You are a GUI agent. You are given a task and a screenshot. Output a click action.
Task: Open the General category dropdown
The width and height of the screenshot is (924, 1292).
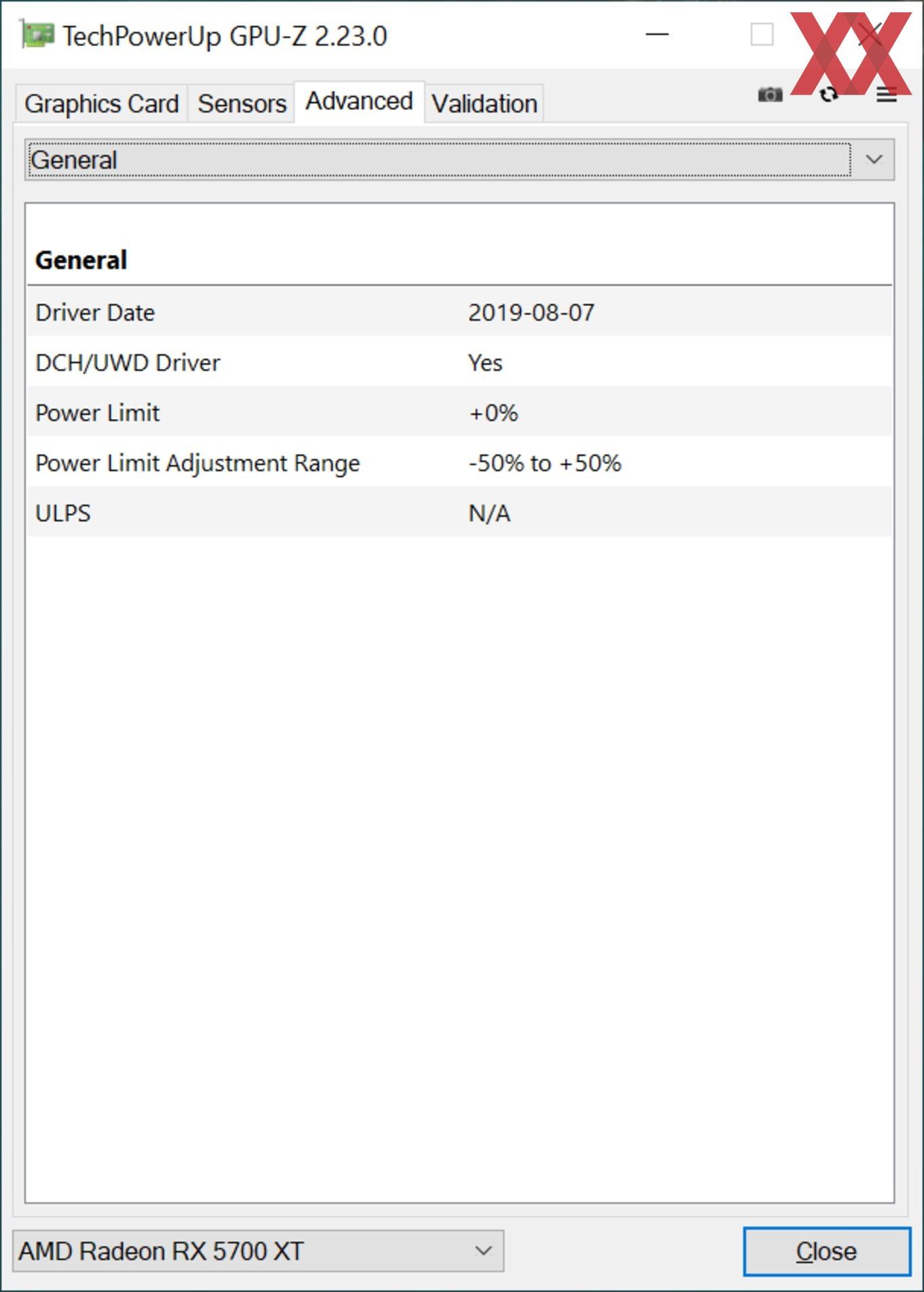[459, 160]
